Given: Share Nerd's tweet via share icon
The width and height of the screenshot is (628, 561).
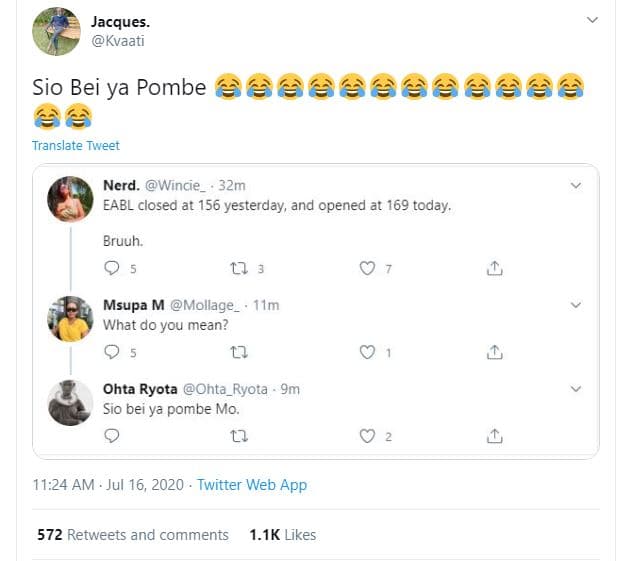Looking at the screenshot, I should [494, 268].
